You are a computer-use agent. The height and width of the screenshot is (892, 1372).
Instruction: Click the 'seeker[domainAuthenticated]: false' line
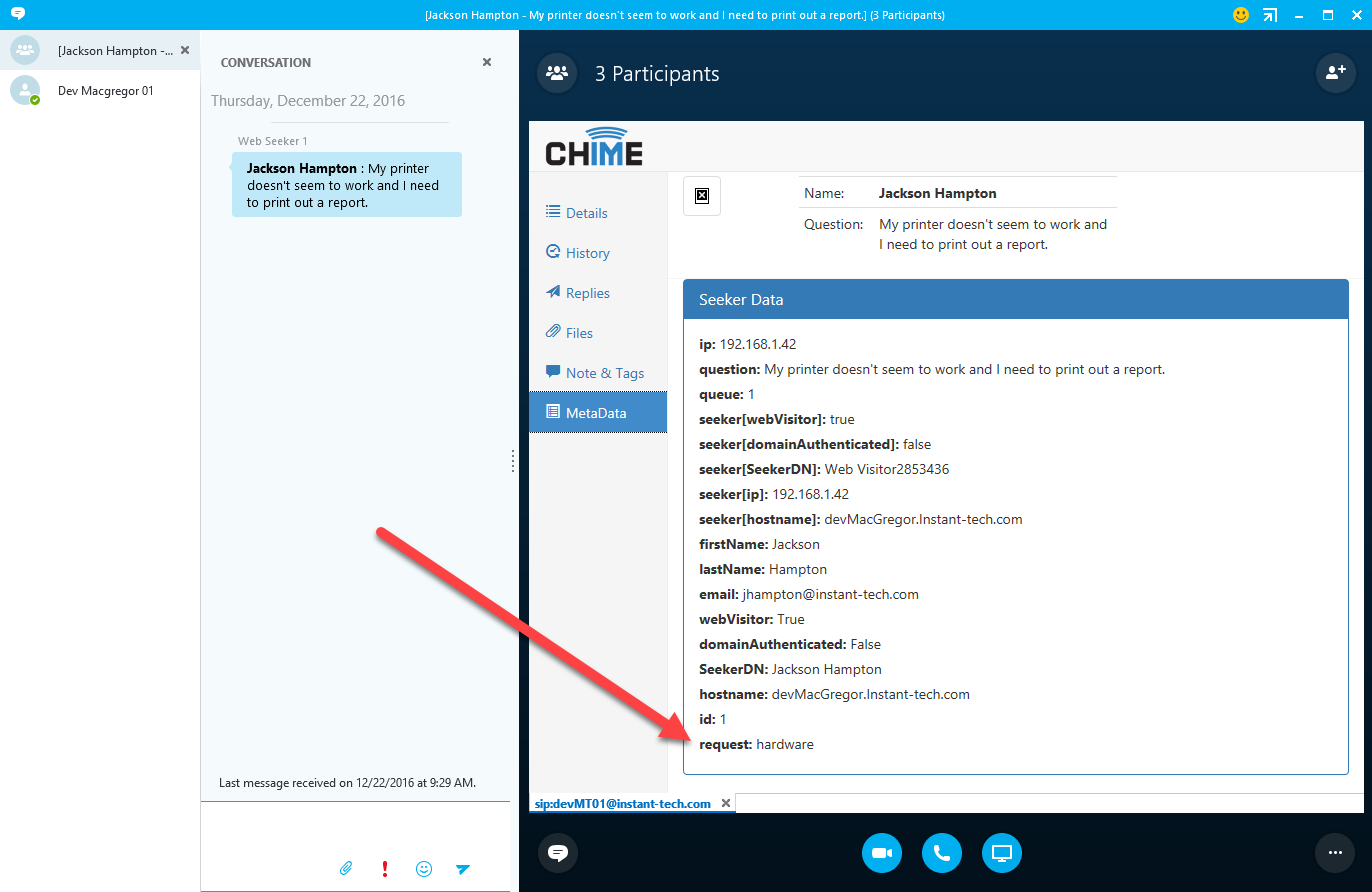tap(815, 444)
